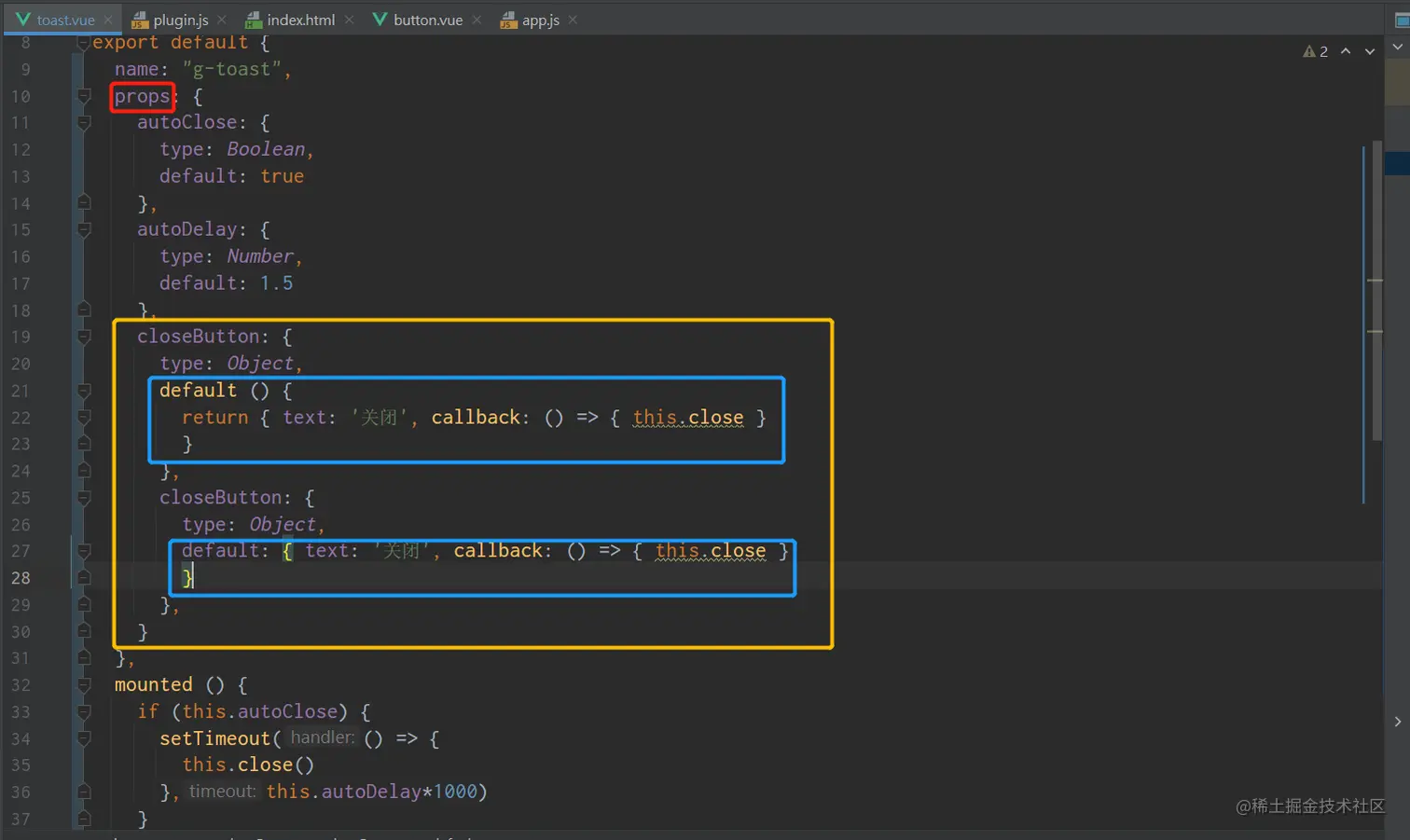
Task: Click line number 19 in the gutter
Action: pyautogui.click(x=21, y=337)
